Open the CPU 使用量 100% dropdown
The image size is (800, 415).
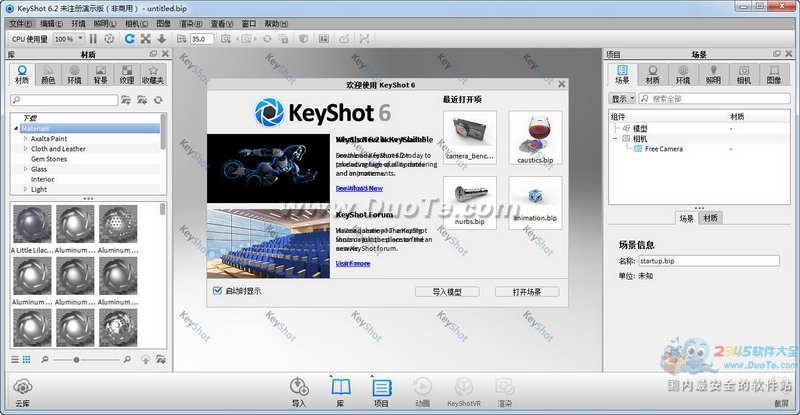pos(68,39)
